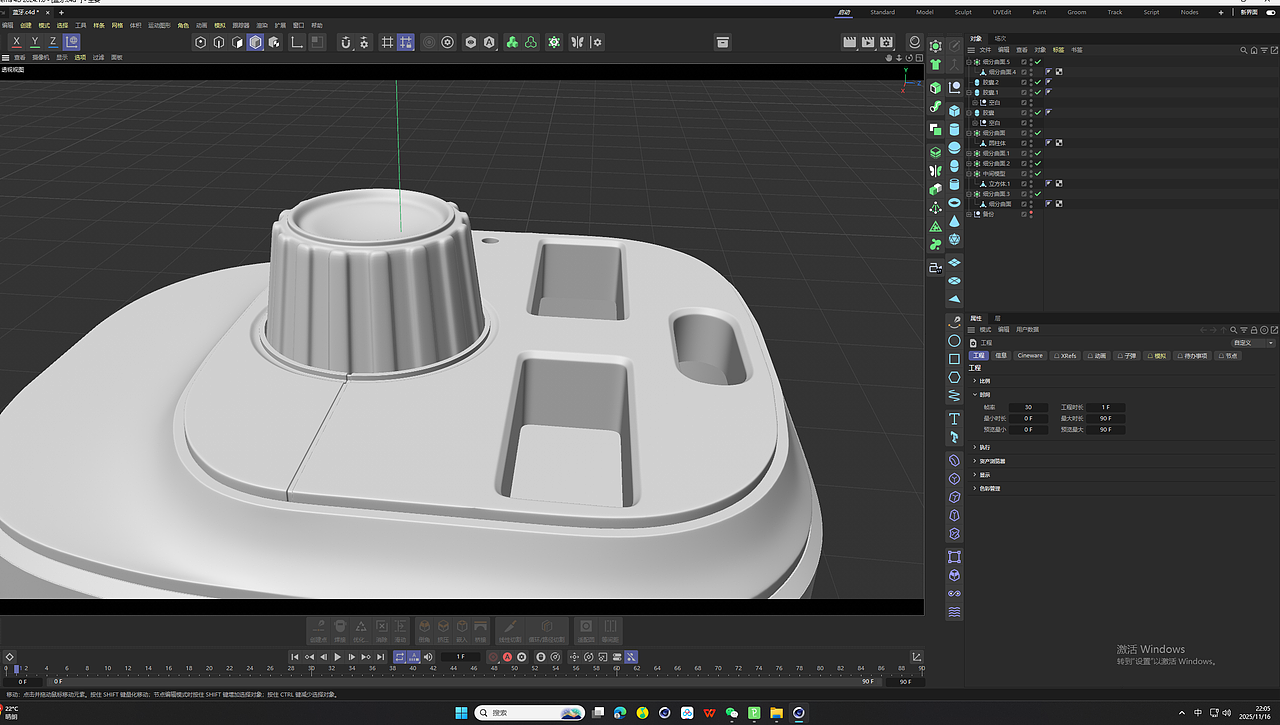
Task: Expand the 执行 section in Attributes
Action: (975, 447)
